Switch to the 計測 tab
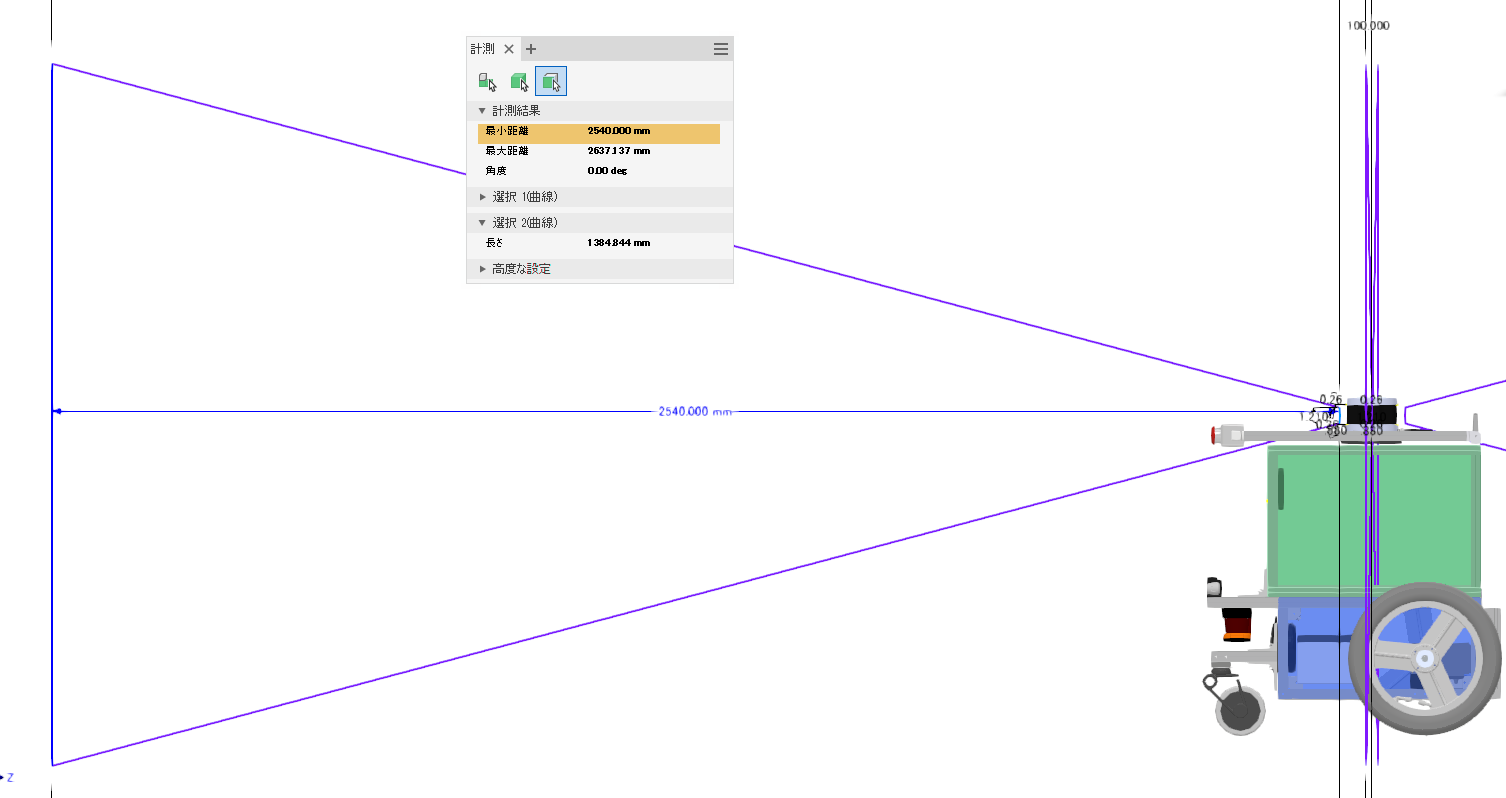 pos(481,48)
